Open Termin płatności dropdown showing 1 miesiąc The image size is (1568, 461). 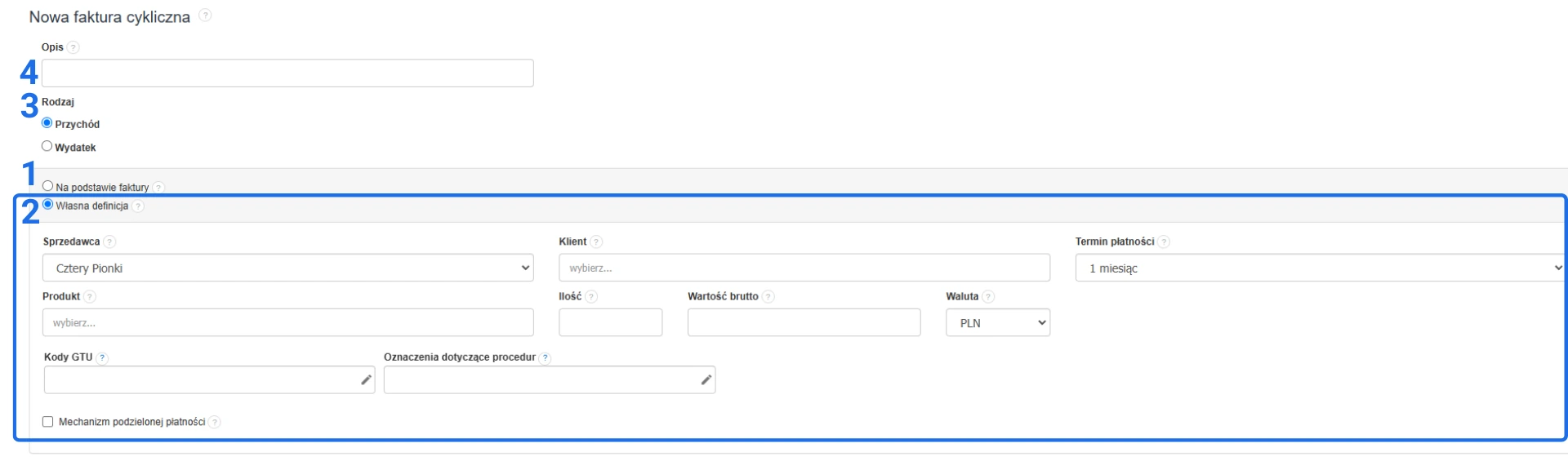click(1321, 268)
